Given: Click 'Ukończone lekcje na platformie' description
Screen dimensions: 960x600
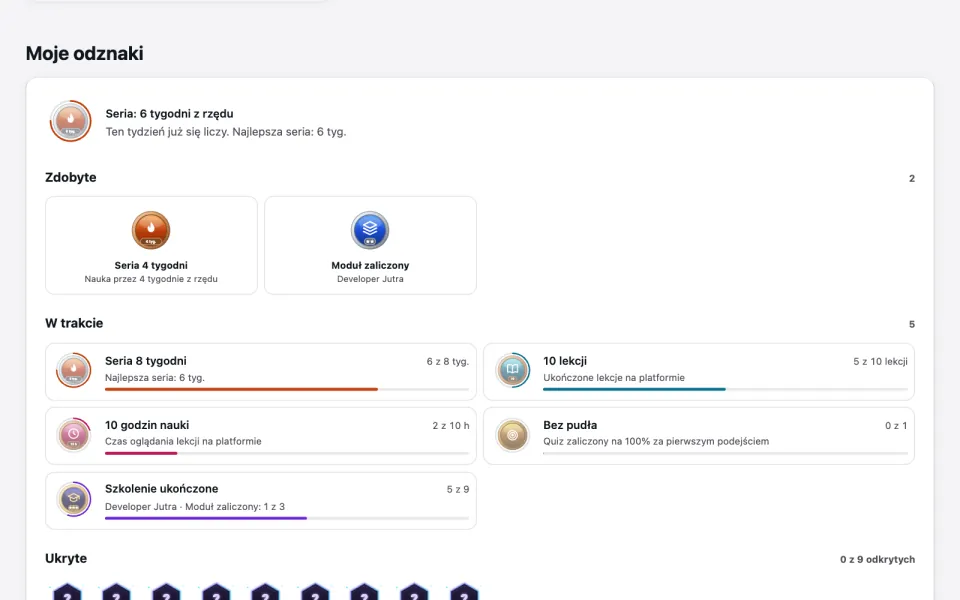Looking at the screenshot, I should 614,378.
